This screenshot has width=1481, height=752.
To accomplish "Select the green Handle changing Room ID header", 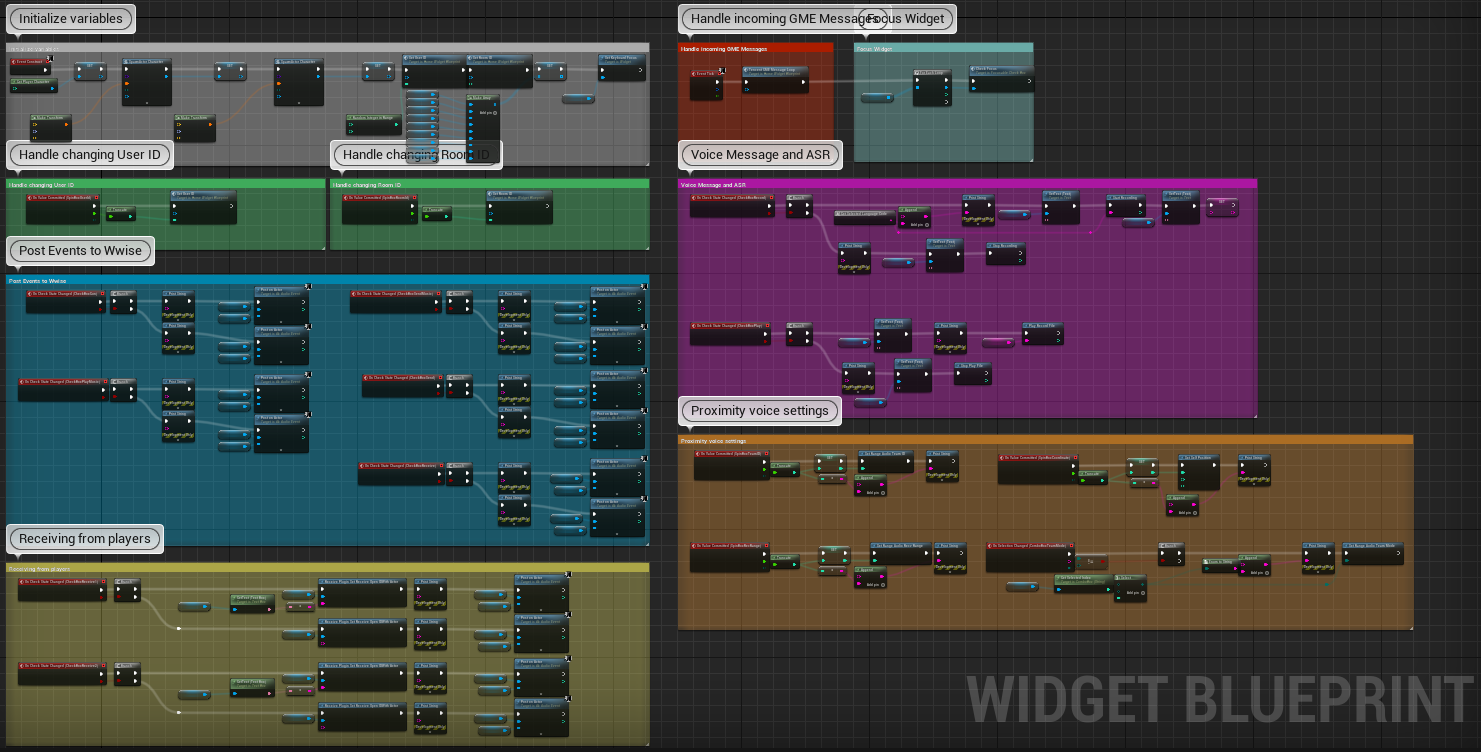I will click(489, 185).
